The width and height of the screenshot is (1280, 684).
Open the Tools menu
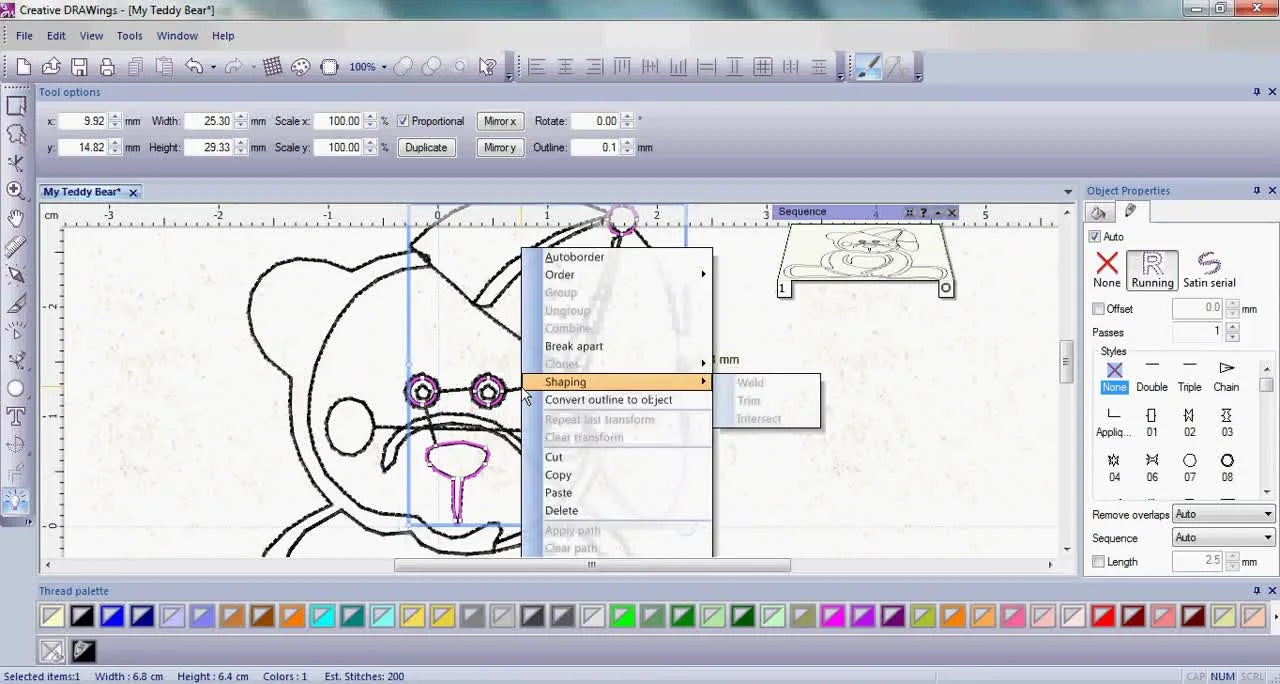click(x=129, y=35)
